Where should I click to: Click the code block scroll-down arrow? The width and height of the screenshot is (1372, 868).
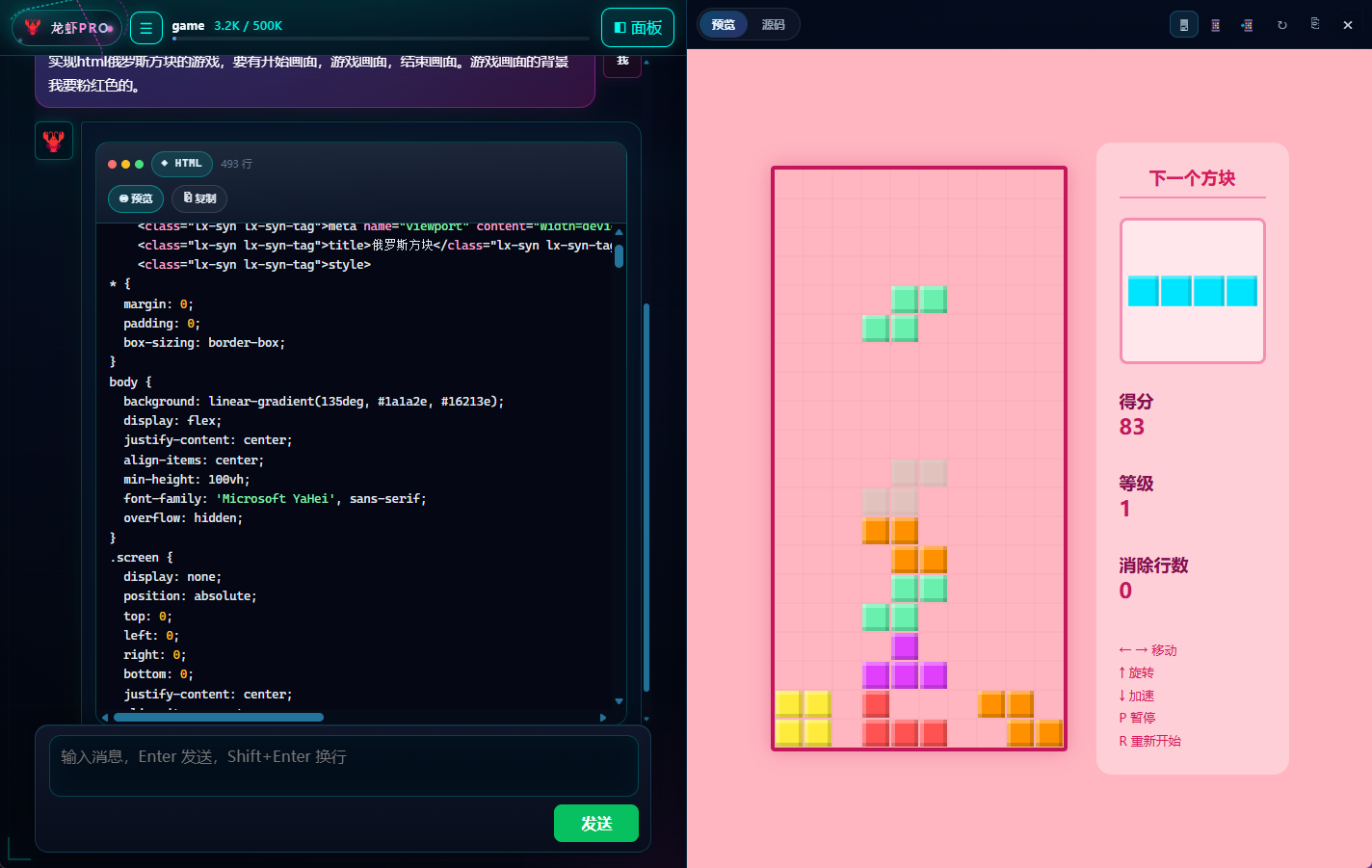click(619, 701)
